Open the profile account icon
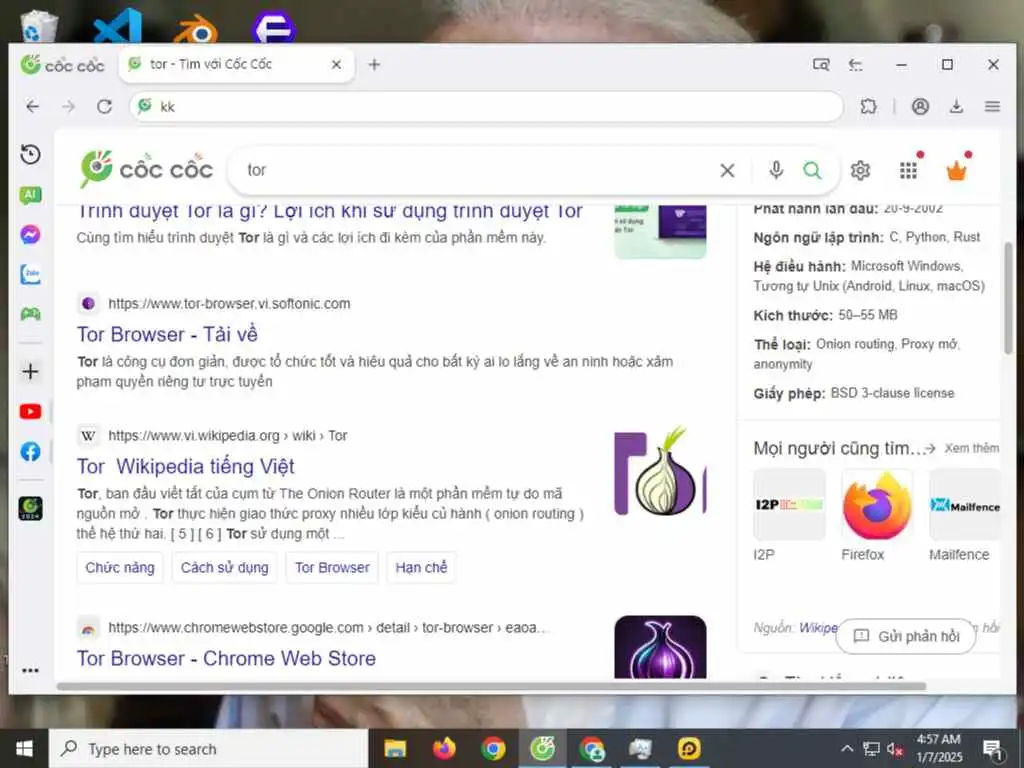 [x=920, y=106]
